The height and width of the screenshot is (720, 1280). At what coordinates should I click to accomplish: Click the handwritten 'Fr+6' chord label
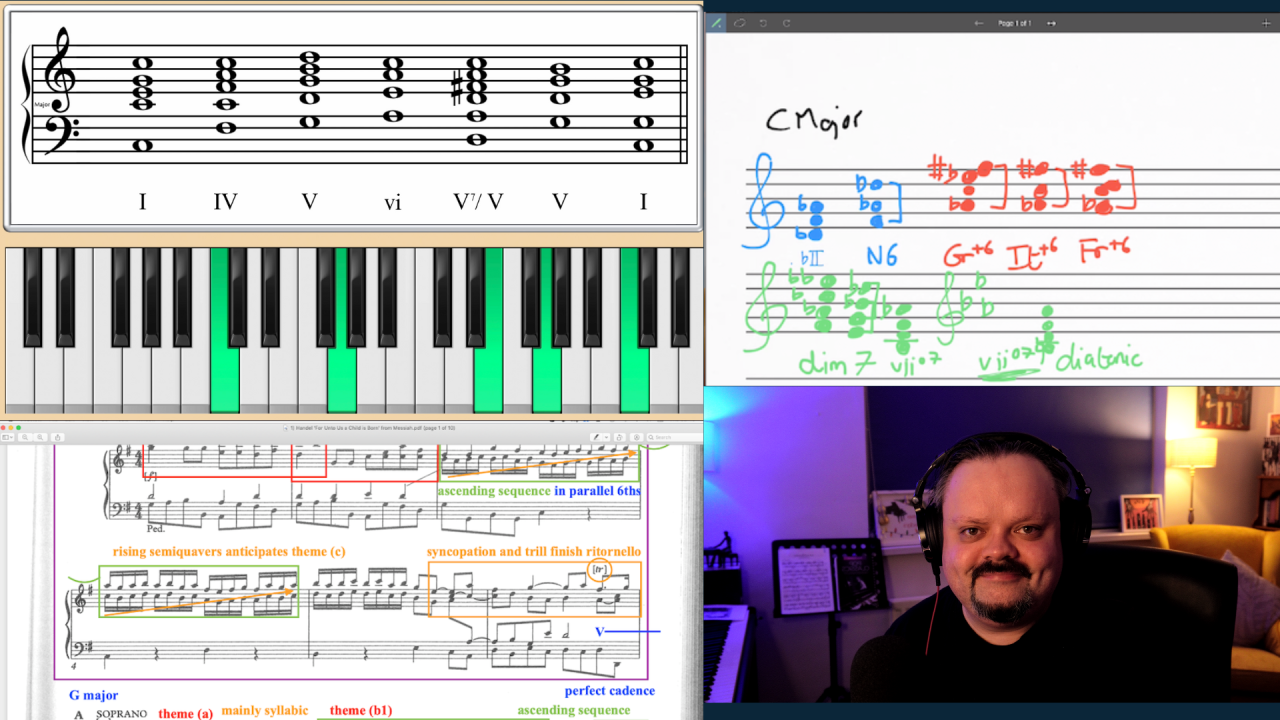[x=1105, y=250]
